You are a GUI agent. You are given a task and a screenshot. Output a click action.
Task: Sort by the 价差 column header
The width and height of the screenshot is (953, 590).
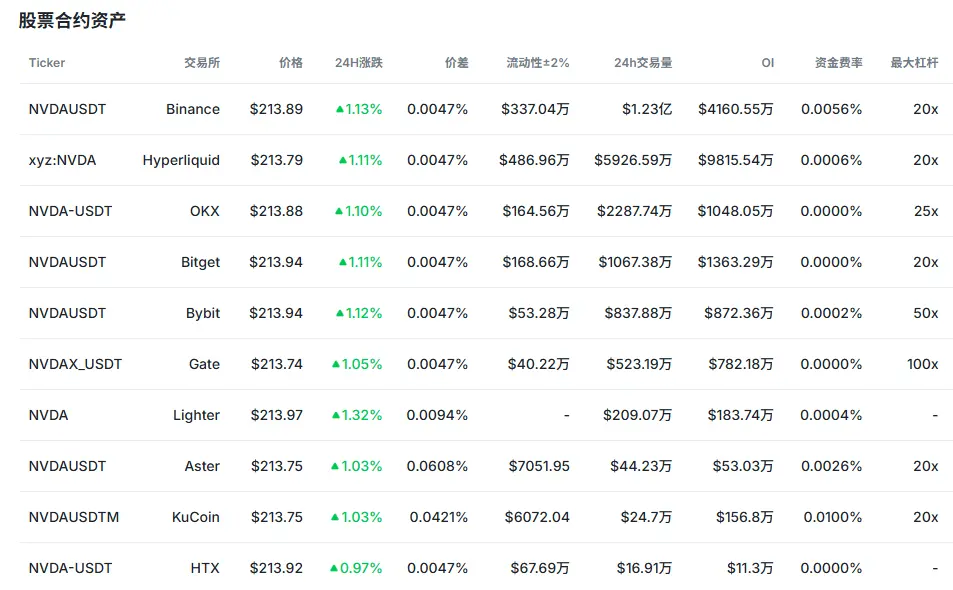456,63
